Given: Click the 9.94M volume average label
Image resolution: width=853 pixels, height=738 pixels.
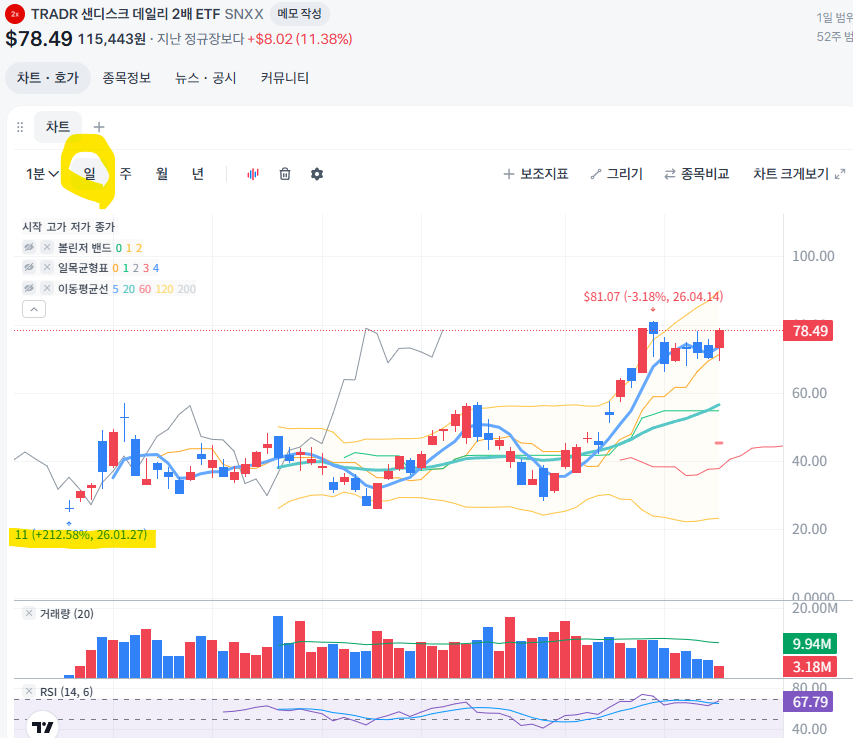Looking at the screenshot, I should click(810, 644).
